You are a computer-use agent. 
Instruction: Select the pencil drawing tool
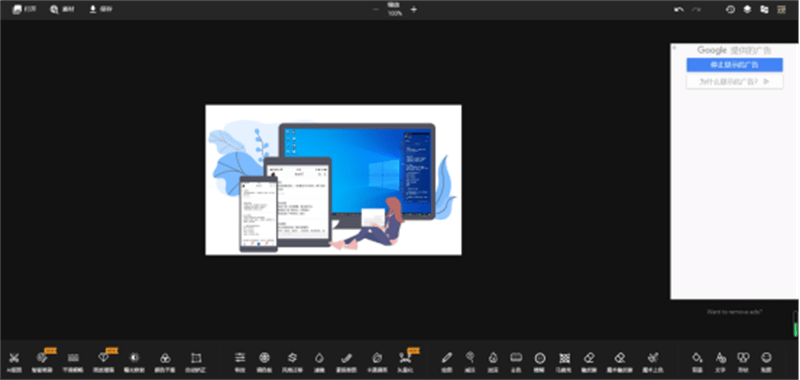(x=447, y=358)
